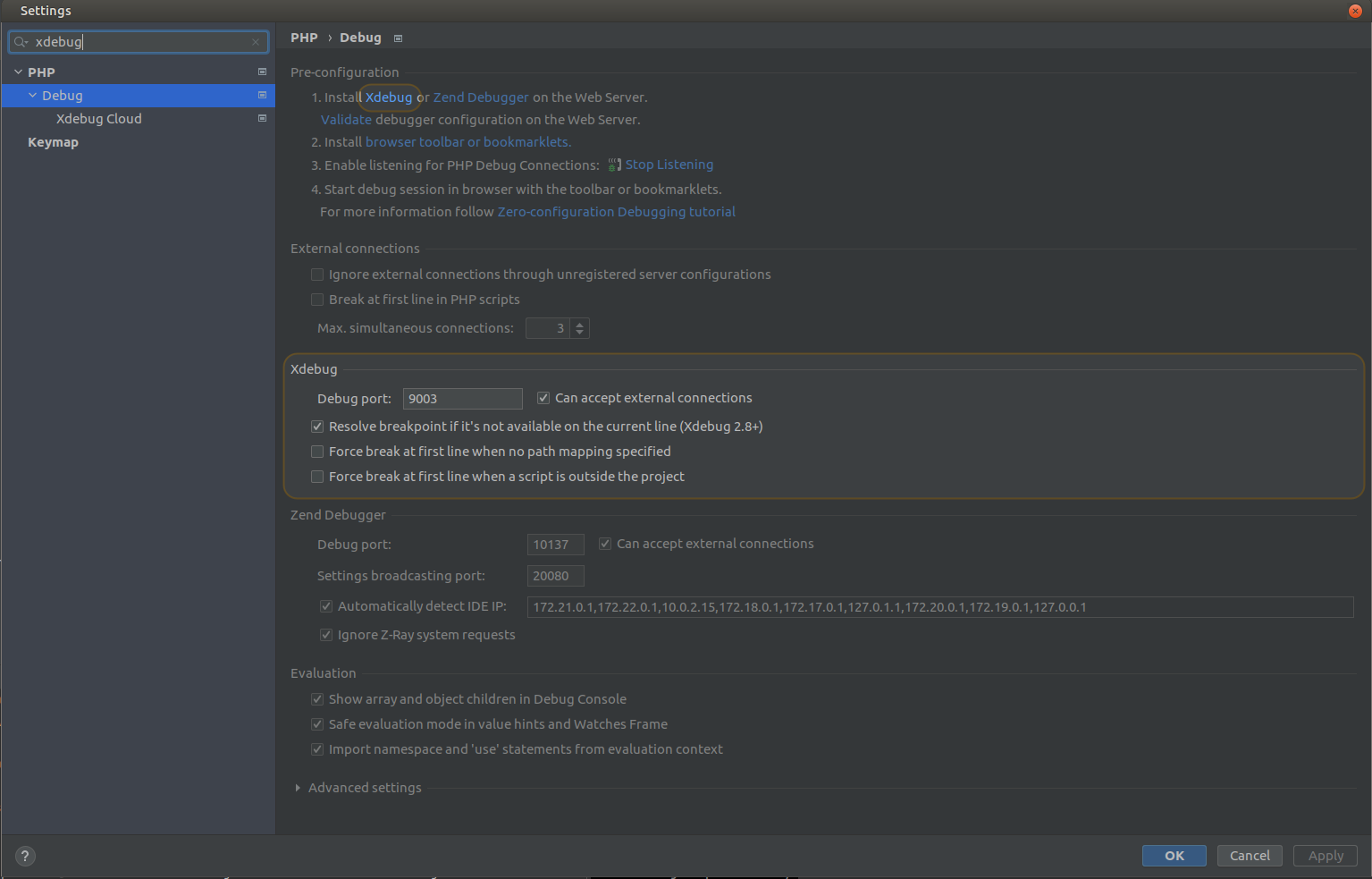Toggle Resolve breakpoint if not available checkbox
The height and width of the screenshot is (879, 1372).
point(317,427)
